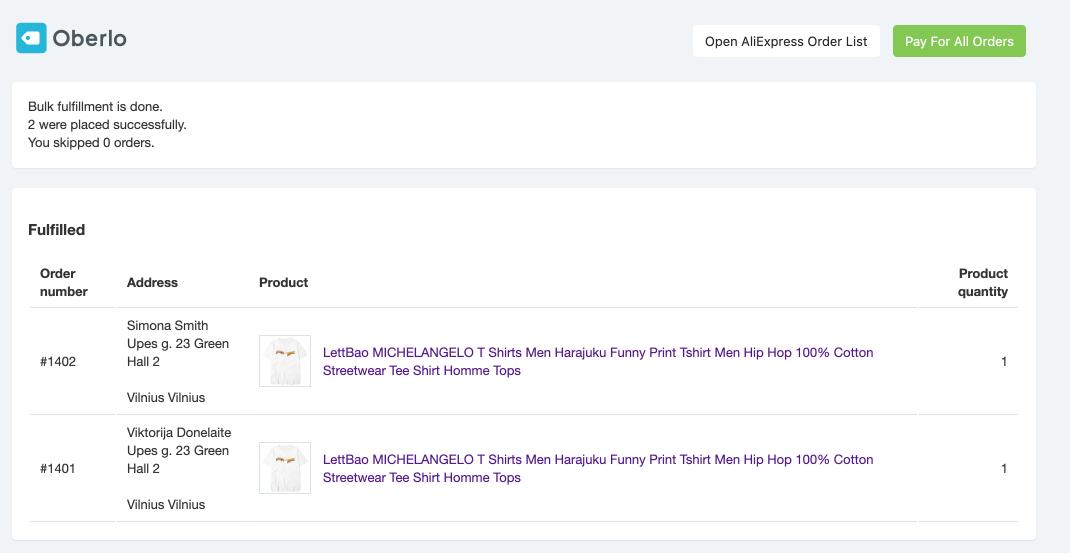The height and width of the screenshot is (553, 1070).
Task: Open the LettBao product link in order #1401
Action: click(x=597, y=468)
